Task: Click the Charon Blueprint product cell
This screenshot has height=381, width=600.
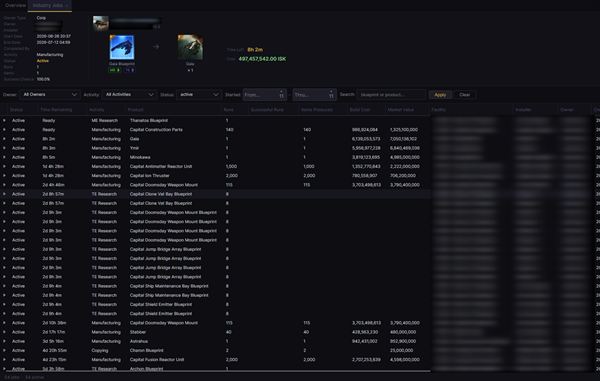Action: 147,350
